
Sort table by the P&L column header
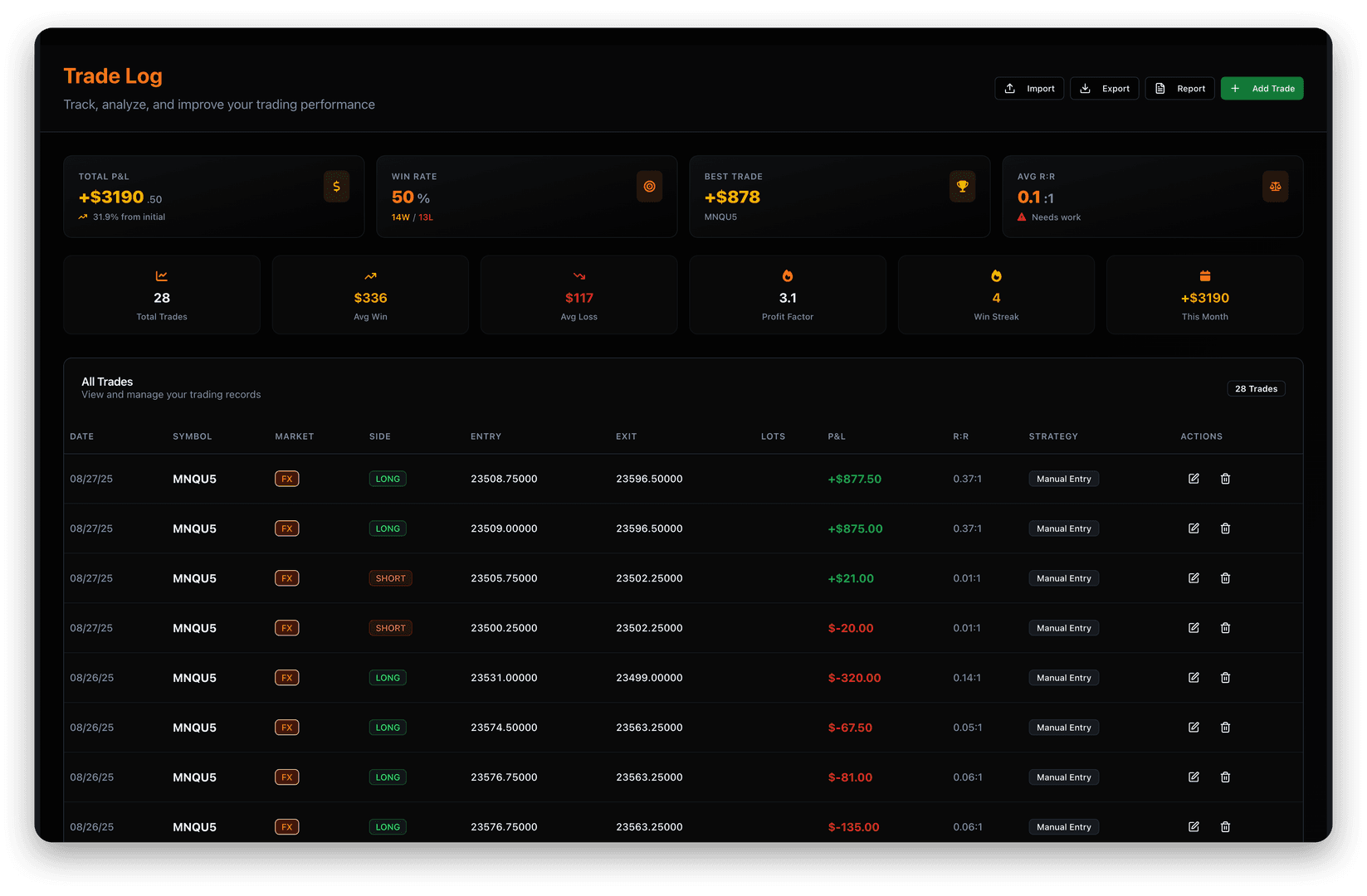click(x=837, y=436)
